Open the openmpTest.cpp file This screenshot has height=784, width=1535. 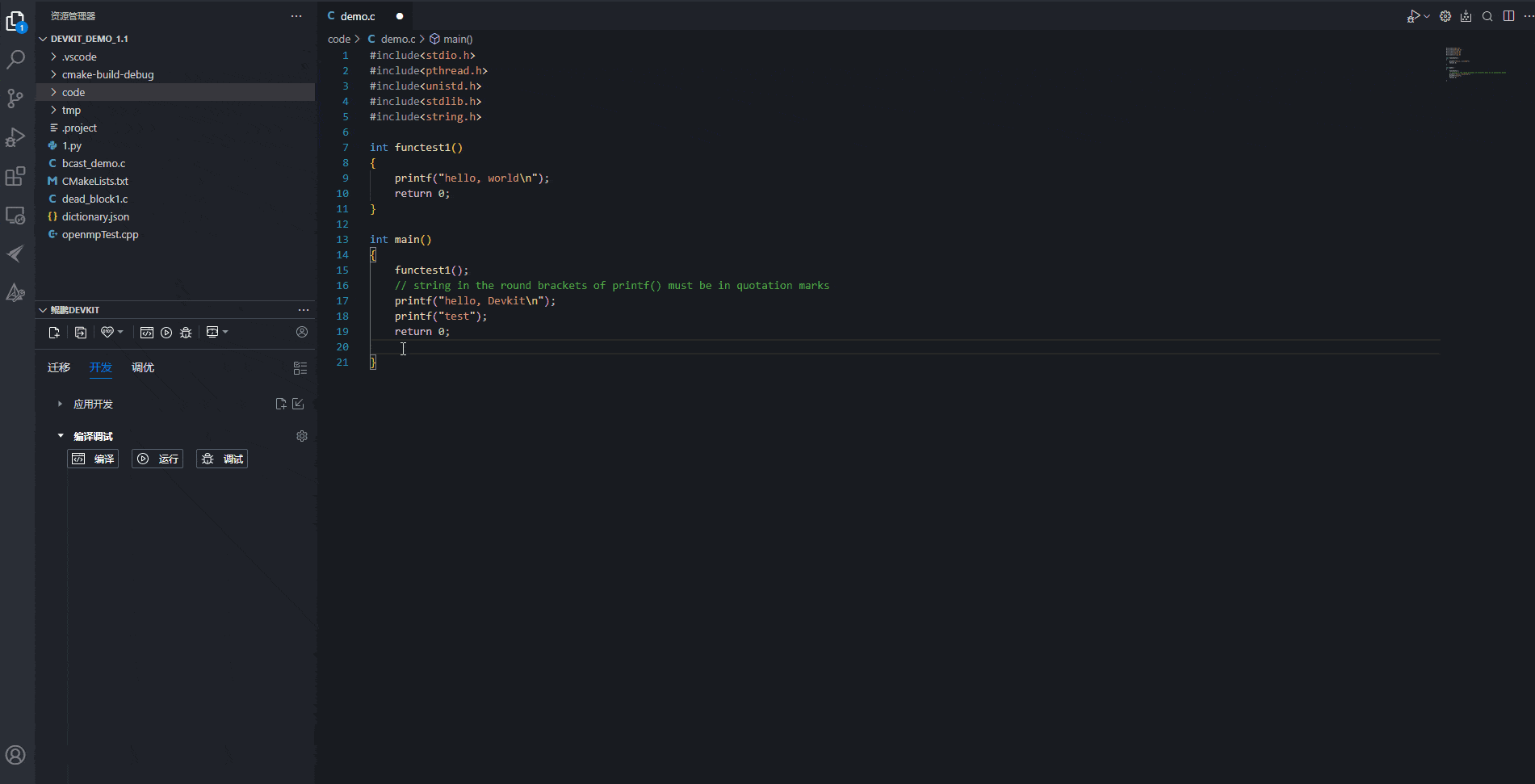click(x=175, y=234)
